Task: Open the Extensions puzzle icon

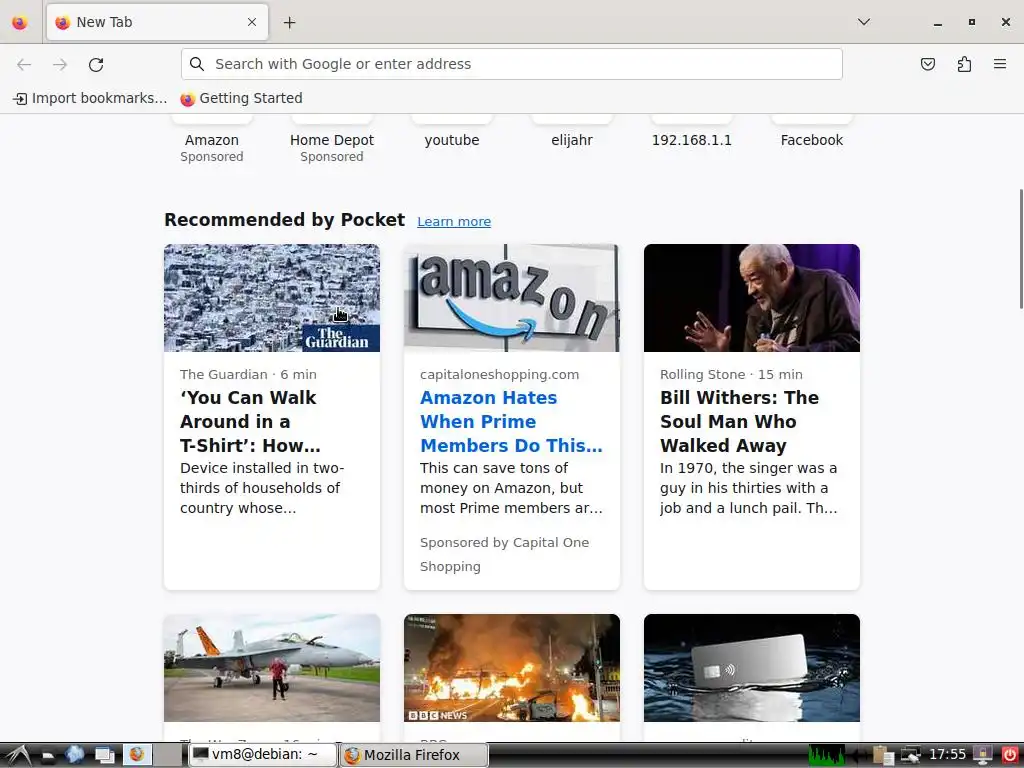Action: pyautogui.click(x=964, y=64)
